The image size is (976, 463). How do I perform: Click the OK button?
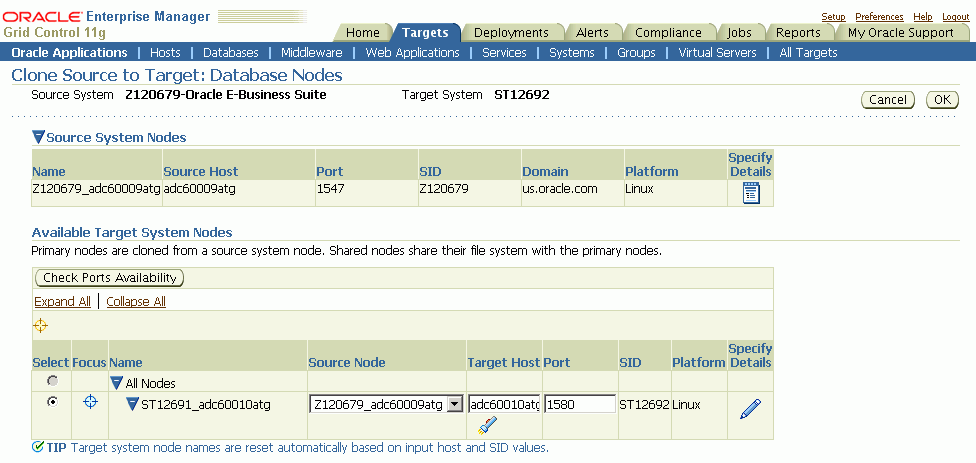[942, 100]
